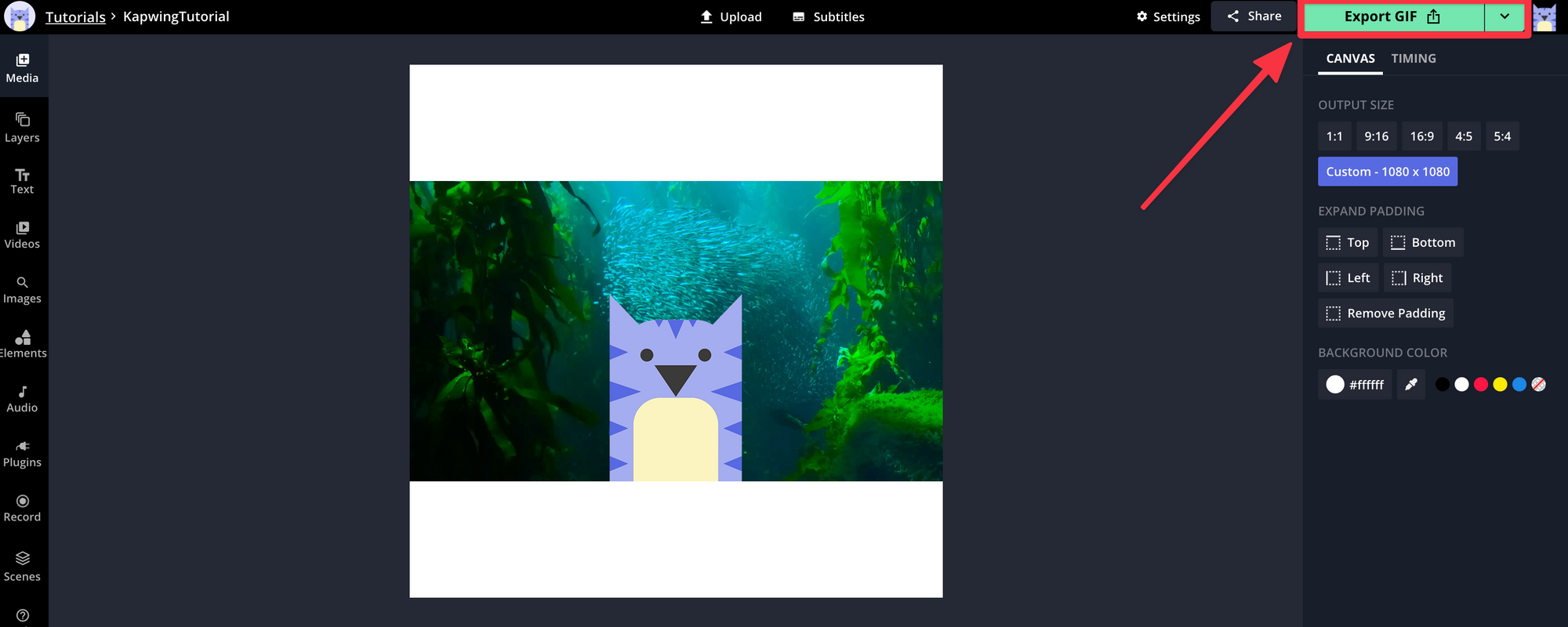Viewport: 1568px width, 627px height.
Task: Pick color with the eyedropper tool
Action: [x=1410, y=384]
